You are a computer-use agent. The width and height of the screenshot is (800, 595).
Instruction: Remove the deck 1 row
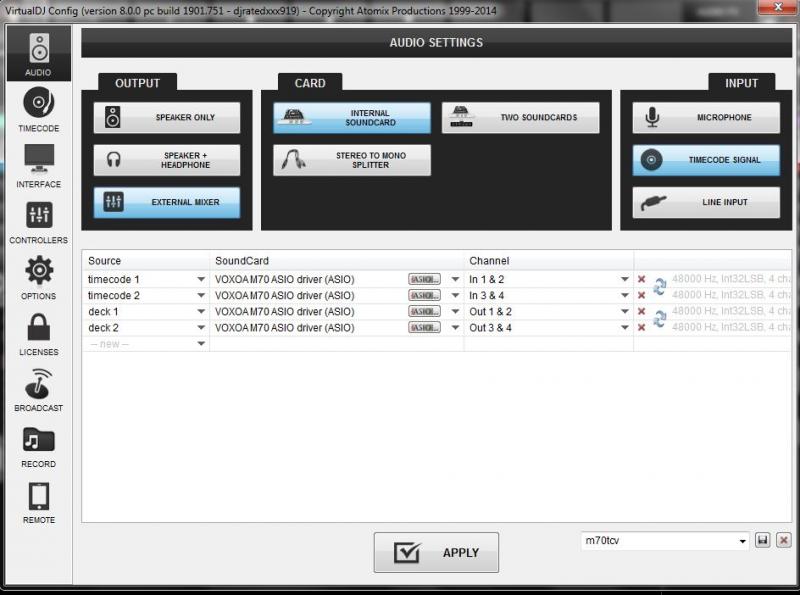point(642,311)
